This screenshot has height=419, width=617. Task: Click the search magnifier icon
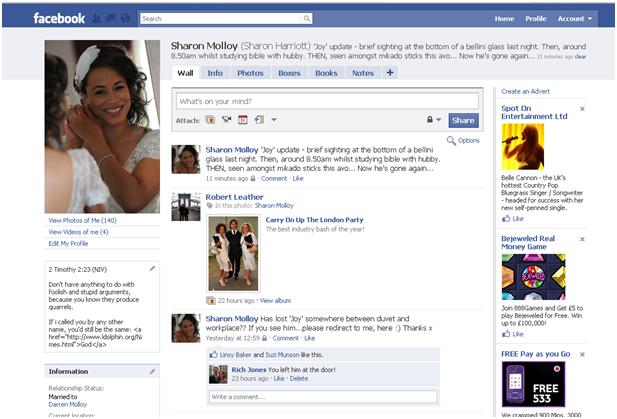coord(307,18)
